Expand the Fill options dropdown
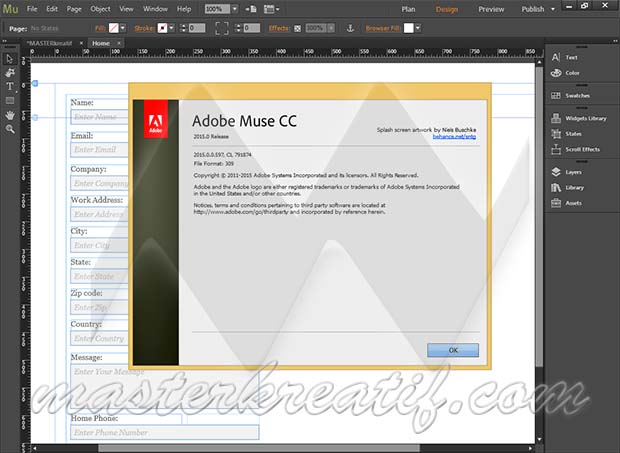Viewport: 620px width, 453px height. pyautogui.click(x=123, y=28)
